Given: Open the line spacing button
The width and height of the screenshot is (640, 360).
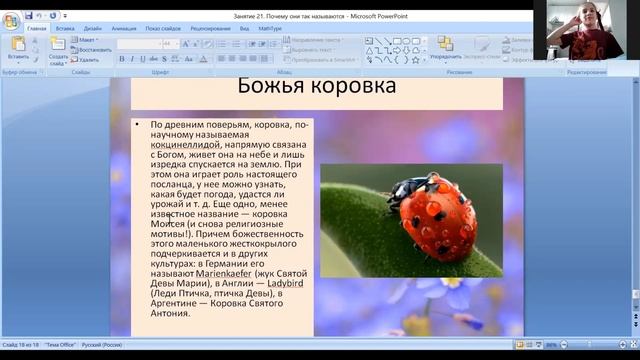Looking at the screenshot, I should click(274, 44).
